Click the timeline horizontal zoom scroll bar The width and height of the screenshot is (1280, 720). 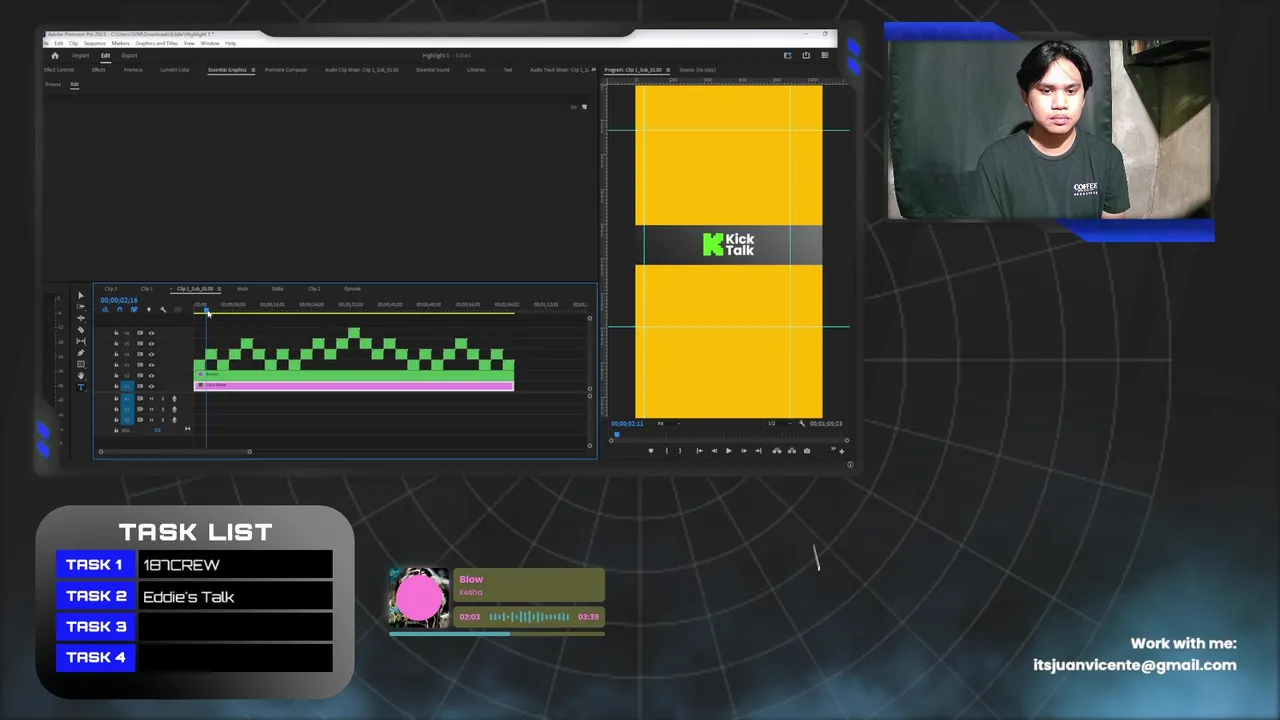tap(175, 451)
